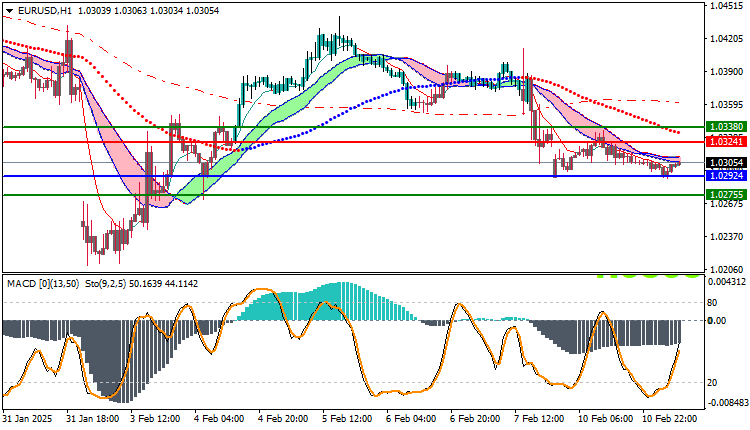This screenshot has height=430, width=750.
Task: Click the 4 Feb 20:00 time label
Action: pyautogui.click(x=283, y=419)
